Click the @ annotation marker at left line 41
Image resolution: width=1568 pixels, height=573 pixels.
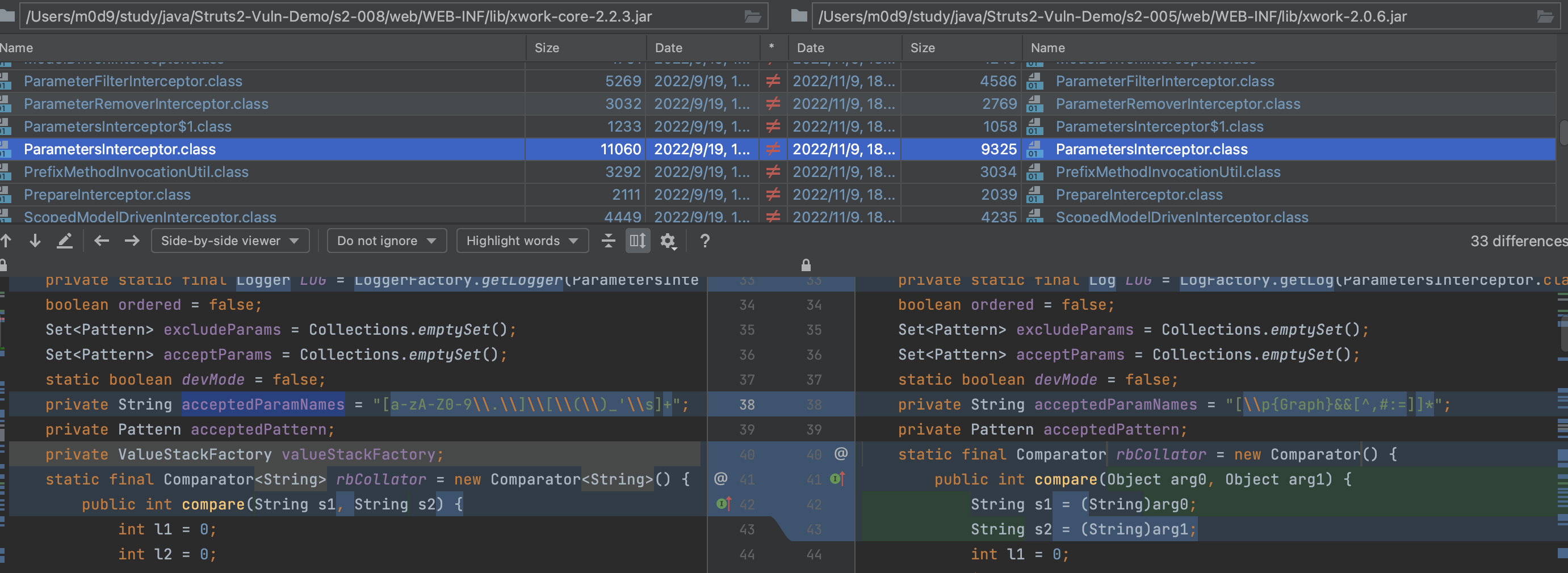point(720,479)
